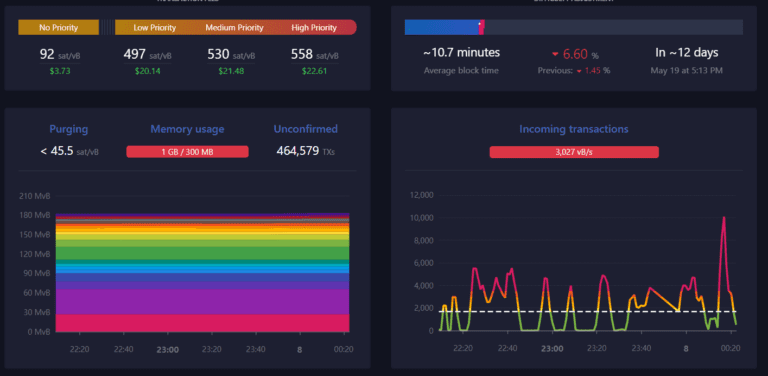Open the Memory usage heading

[187, 129]
